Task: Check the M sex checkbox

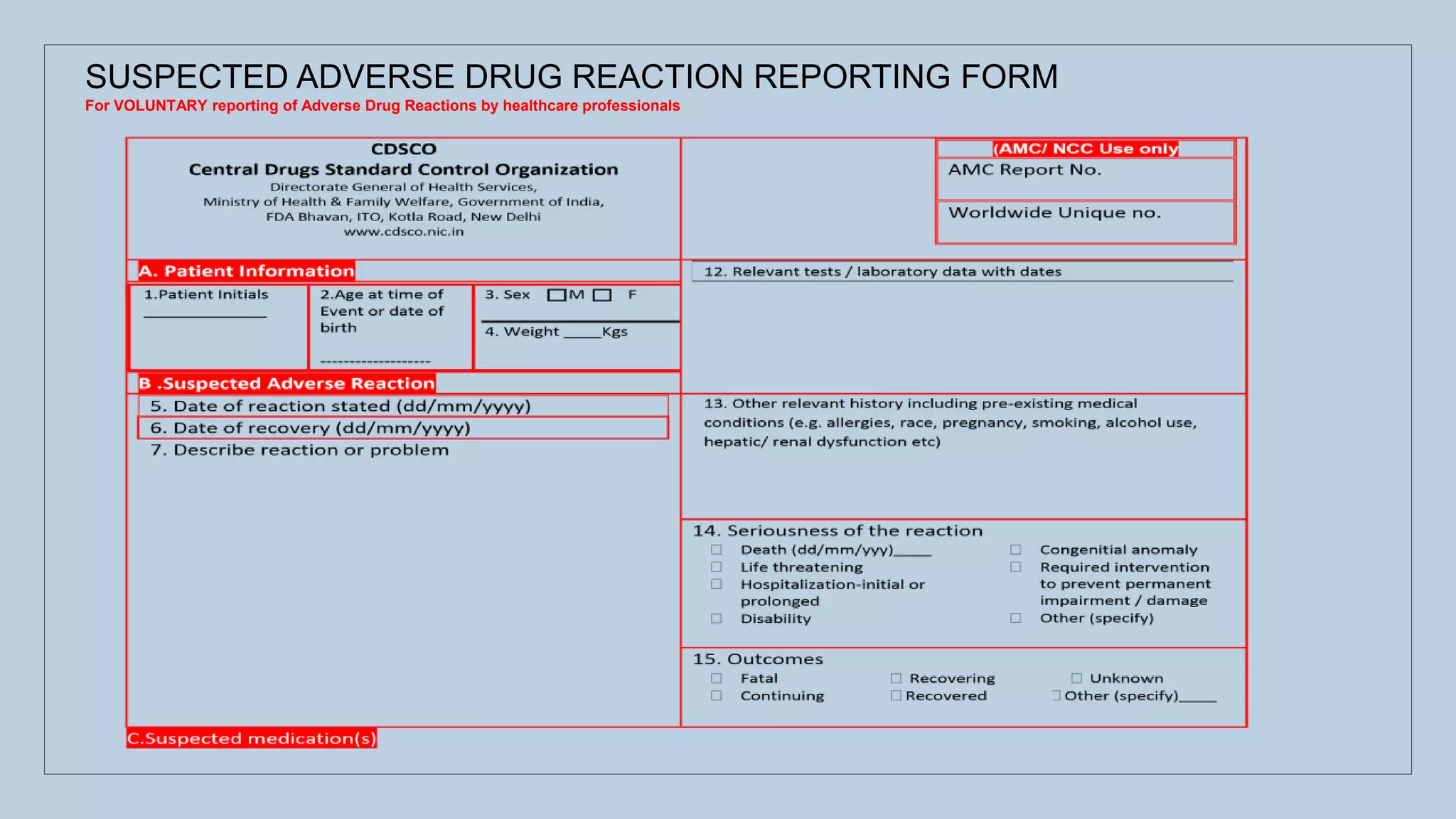Action: (557, 295)
